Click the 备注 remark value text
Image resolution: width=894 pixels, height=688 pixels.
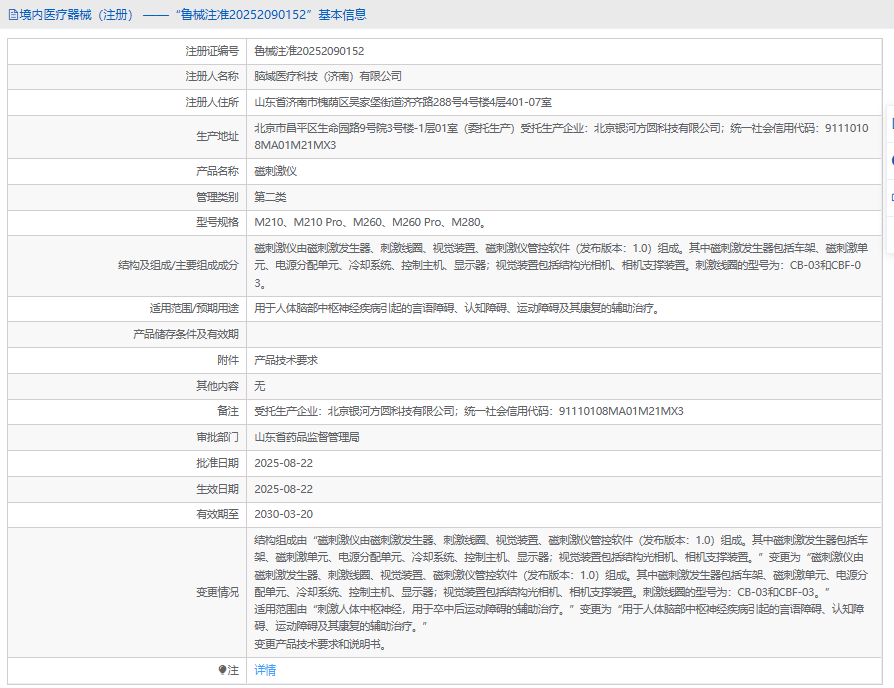pos(468,411)
